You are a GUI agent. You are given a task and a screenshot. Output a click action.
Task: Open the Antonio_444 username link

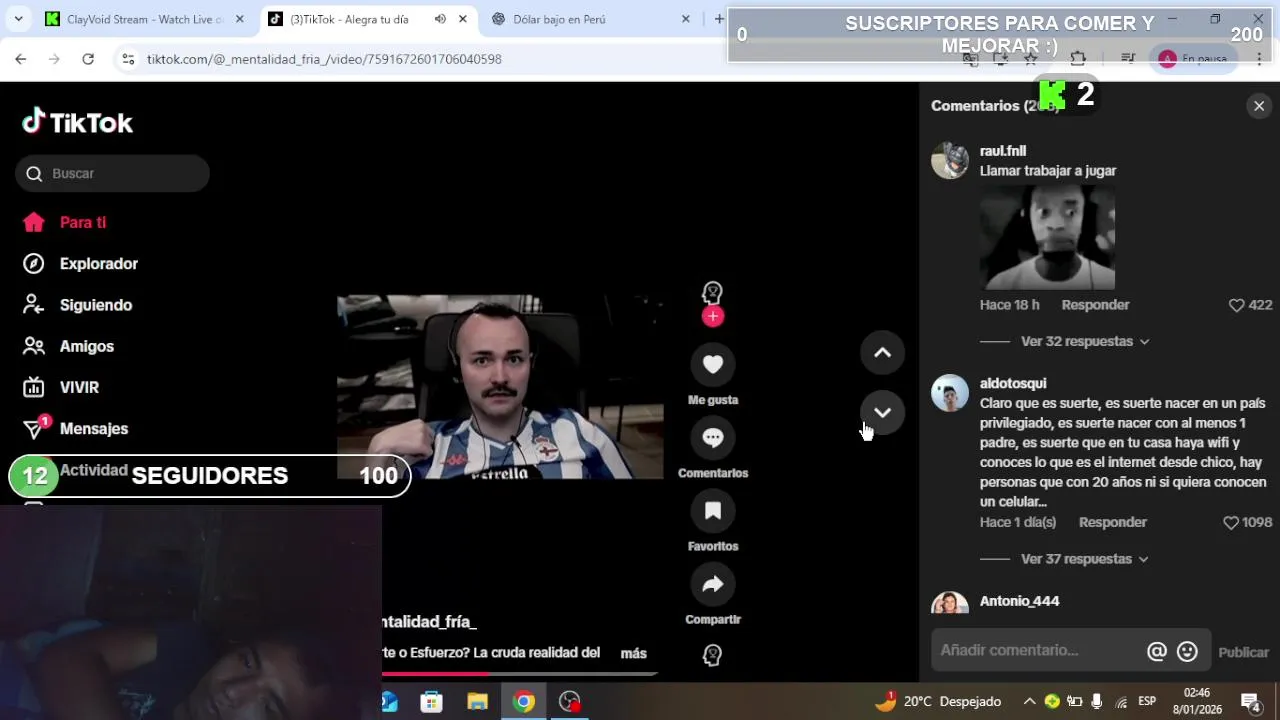tap(1019, 601)
